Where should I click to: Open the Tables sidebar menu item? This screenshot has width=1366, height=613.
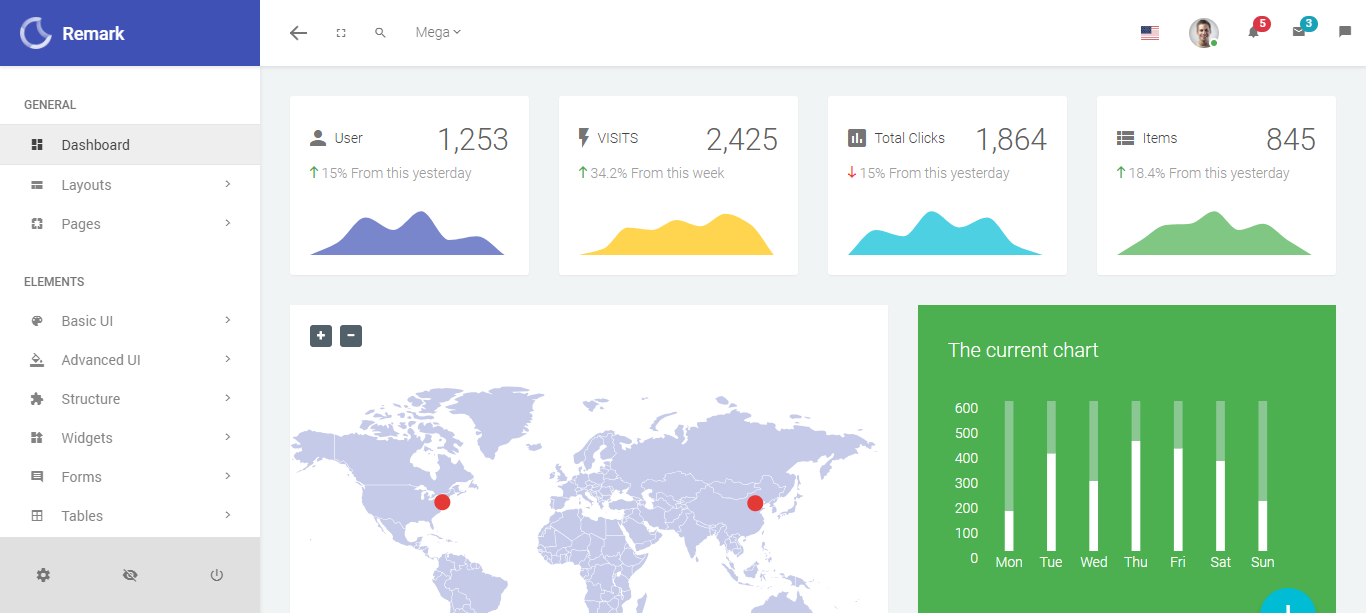point(130,516)
